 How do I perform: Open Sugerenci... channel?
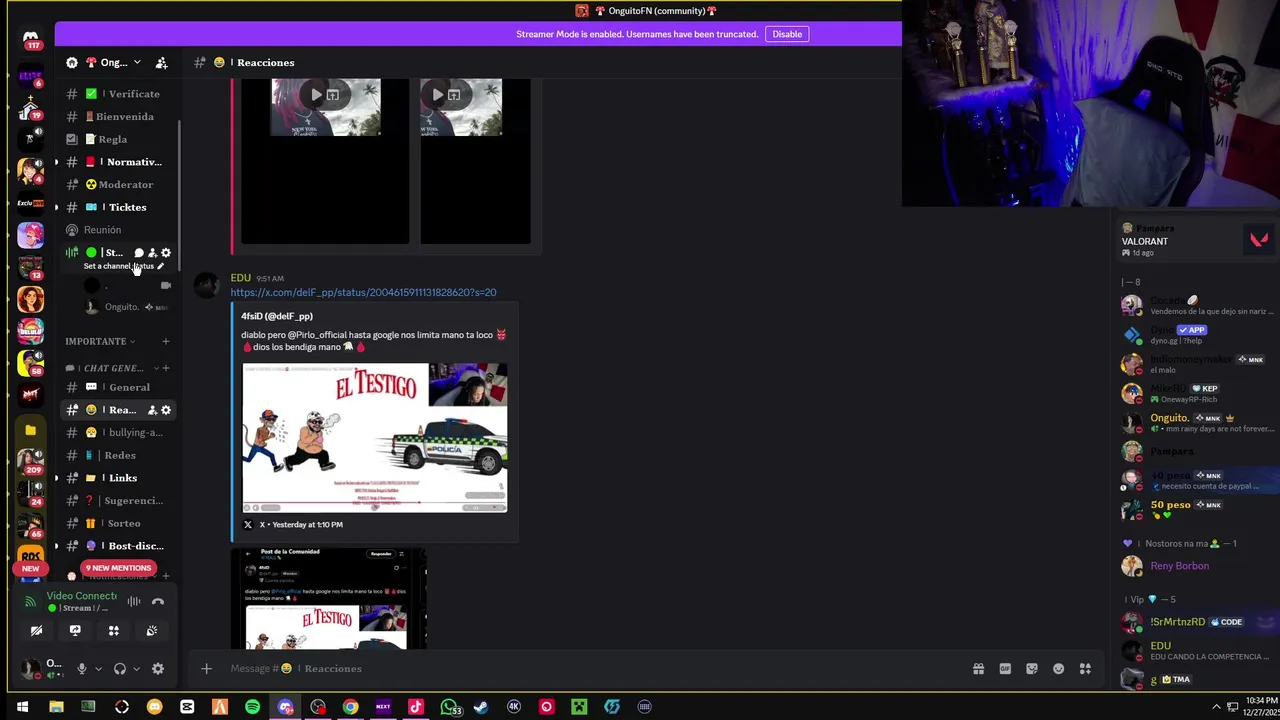pyautogui.click(x=118, y=501)
